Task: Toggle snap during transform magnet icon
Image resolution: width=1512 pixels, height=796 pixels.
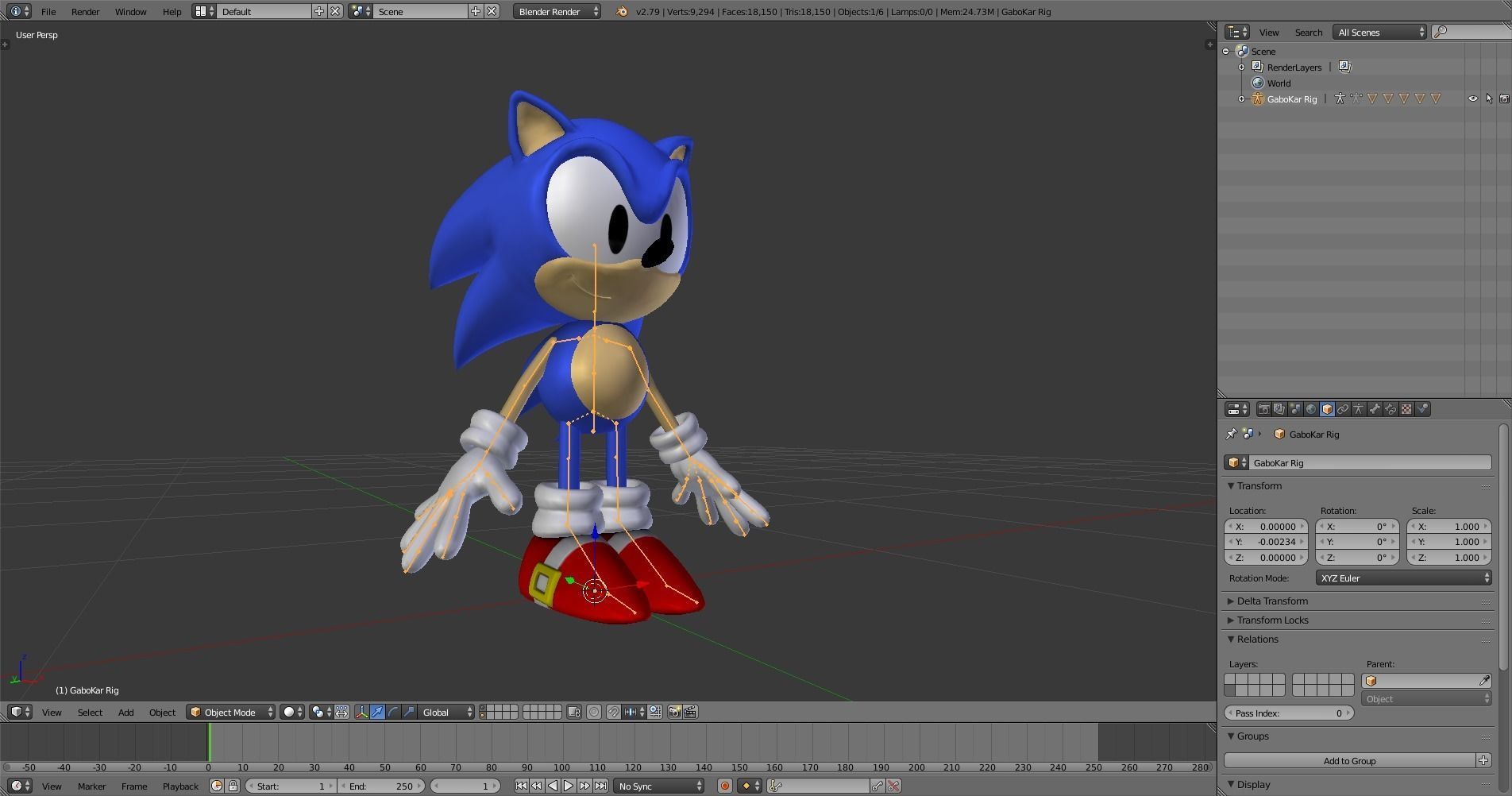Action: pyautogui.click(x=614, y=712)
